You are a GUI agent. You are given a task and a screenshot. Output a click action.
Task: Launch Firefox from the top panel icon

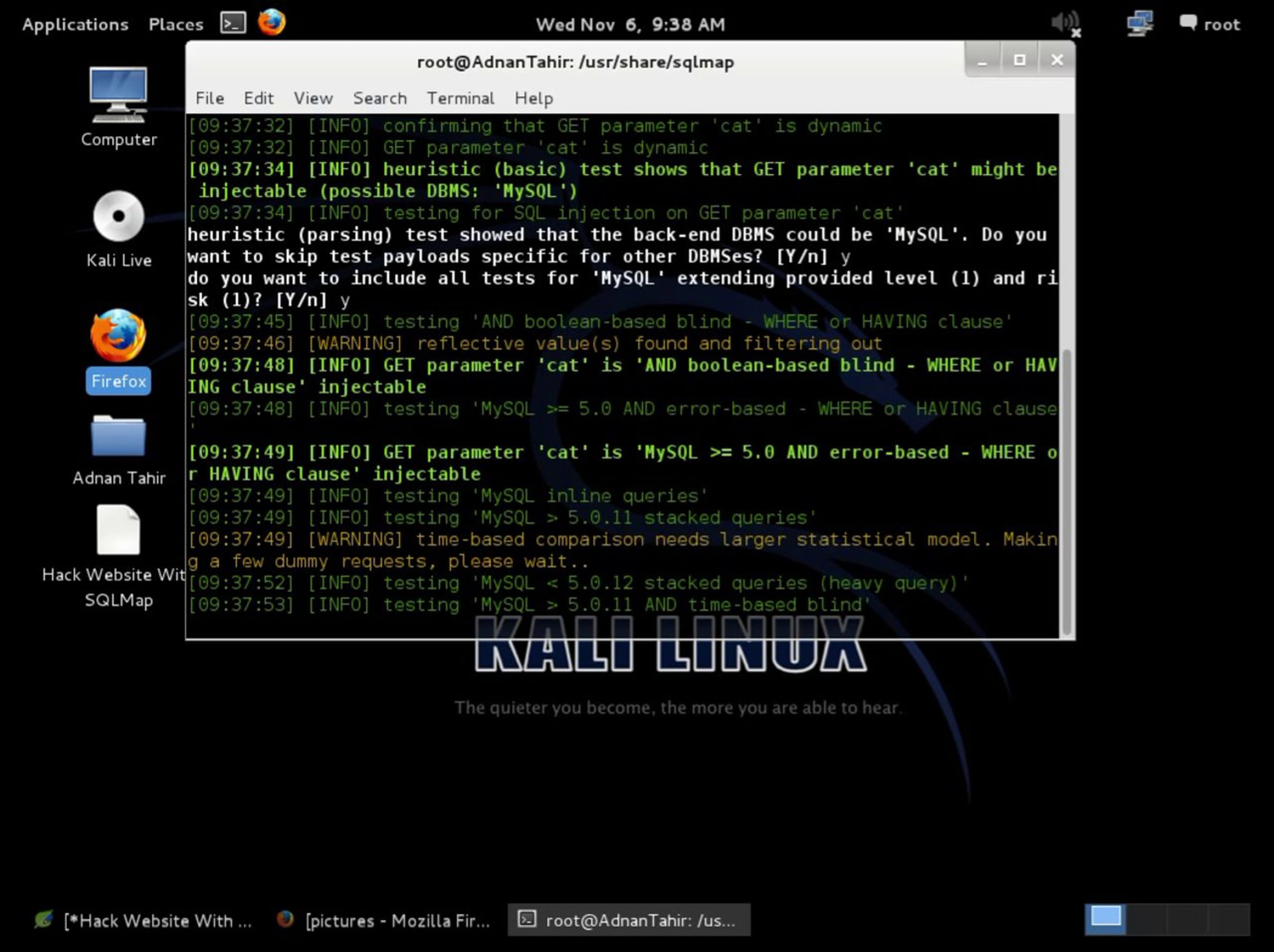(271, 23)
